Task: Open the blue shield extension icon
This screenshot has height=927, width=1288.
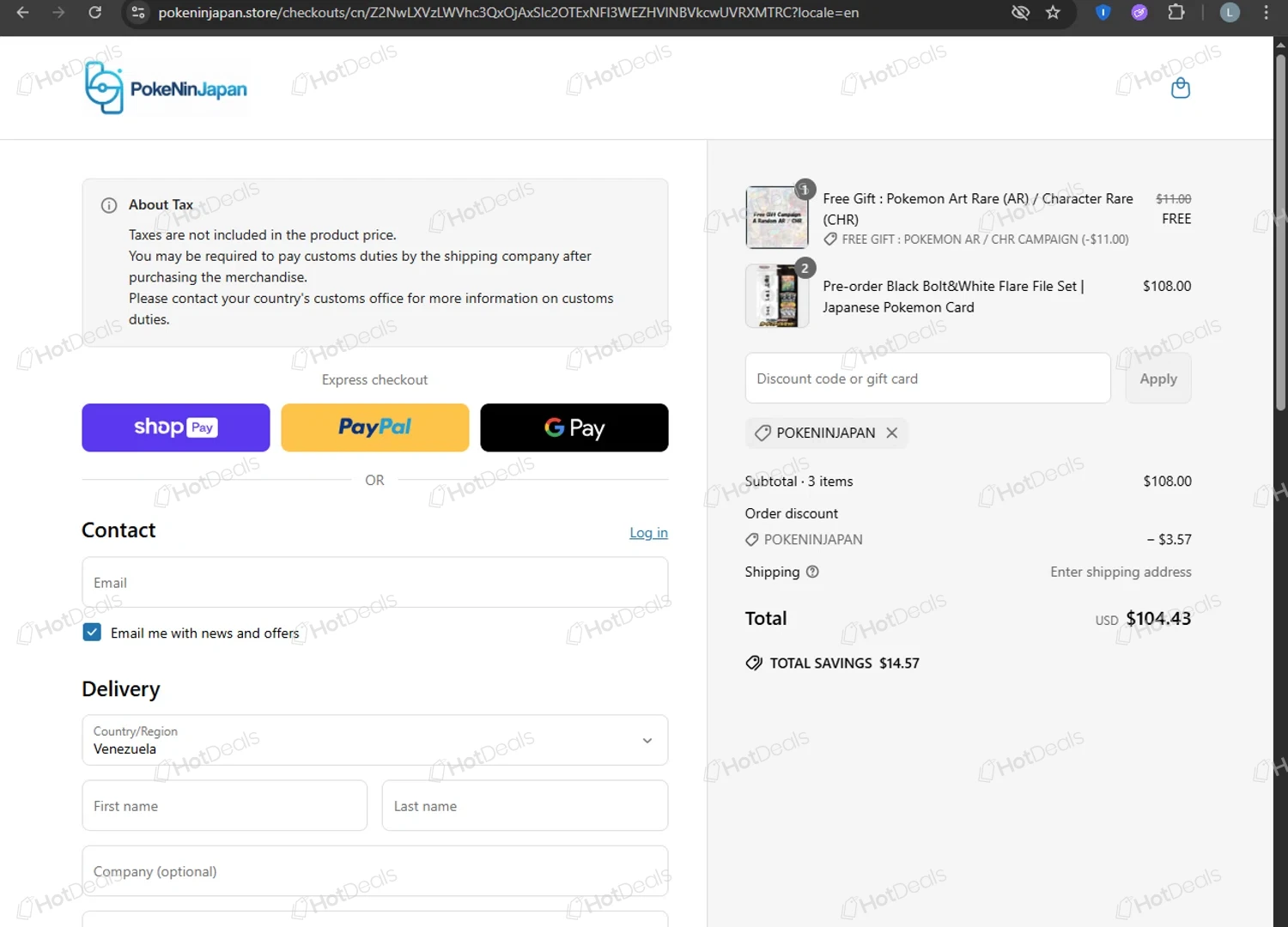Action: coord(1103,13)
